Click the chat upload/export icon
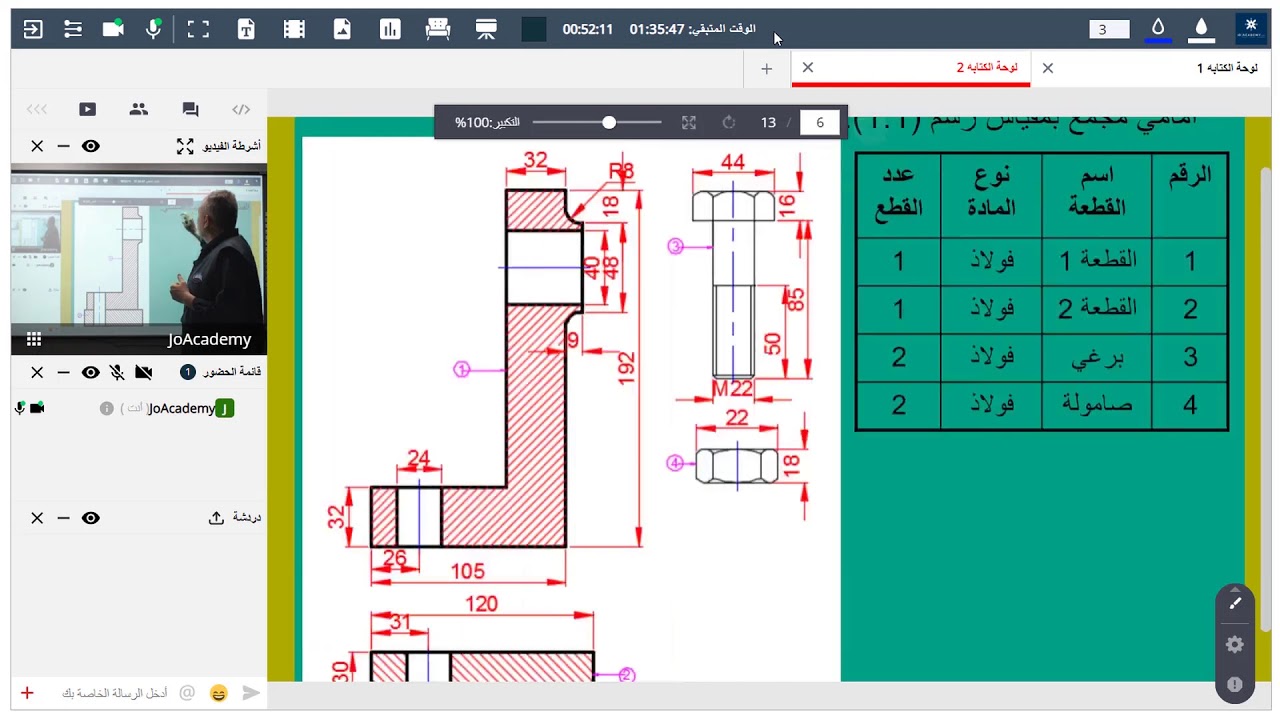Image resolution: width=1280 pixels, height=720 pixels. pos(216,518)
